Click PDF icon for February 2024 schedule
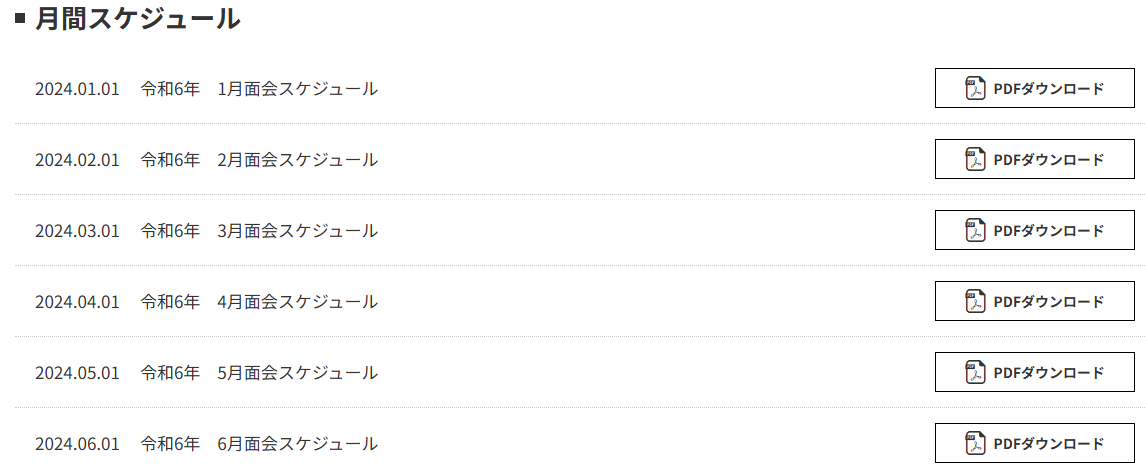The height and width of the screenshot is (475, 1145). pyautogui.click(x=975, y=159)
